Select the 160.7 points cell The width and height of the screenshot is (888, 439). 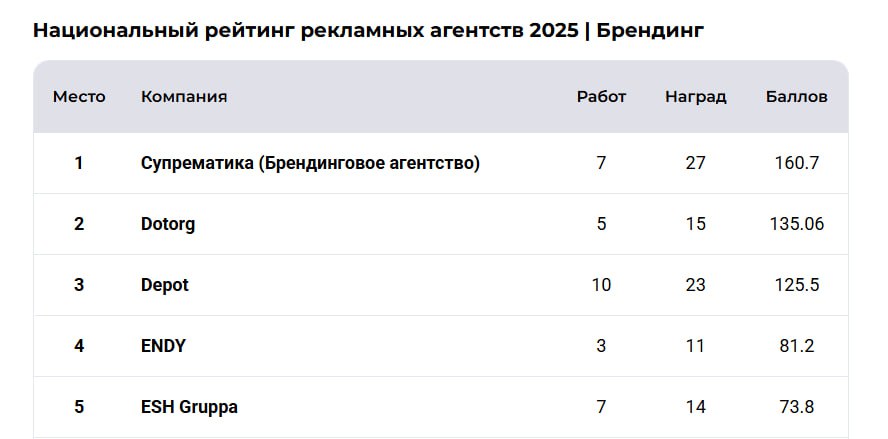[x=797, y=163]
